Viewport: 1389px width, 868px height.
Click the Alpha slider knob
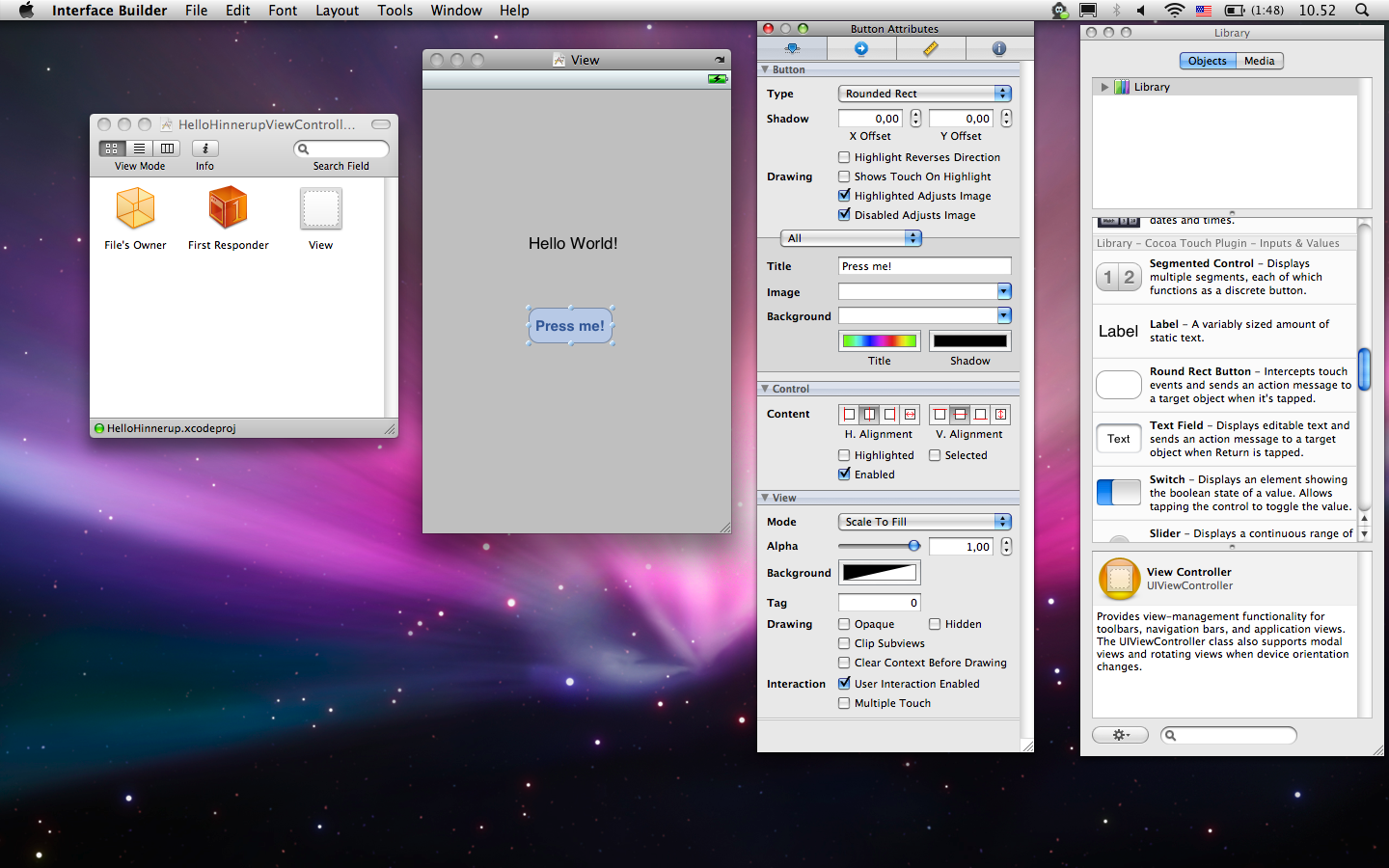tap(913, 546)
